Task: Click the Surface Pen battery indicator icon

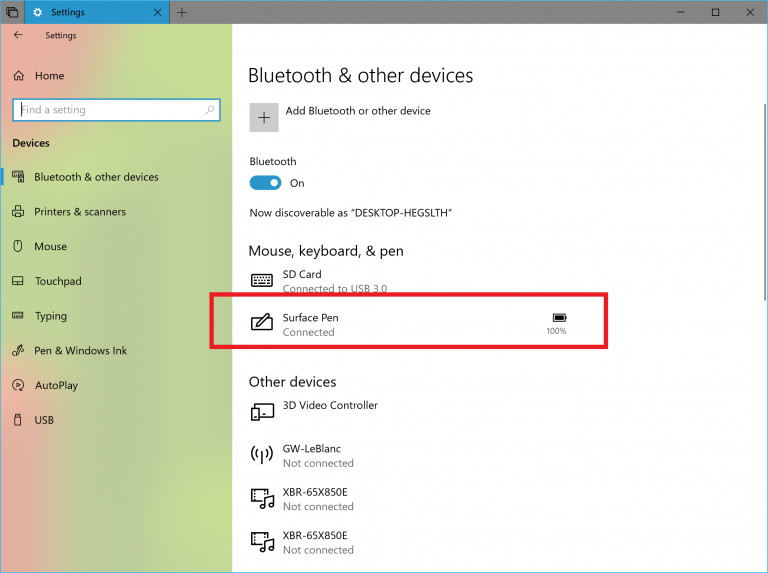Action: [559, 318]
